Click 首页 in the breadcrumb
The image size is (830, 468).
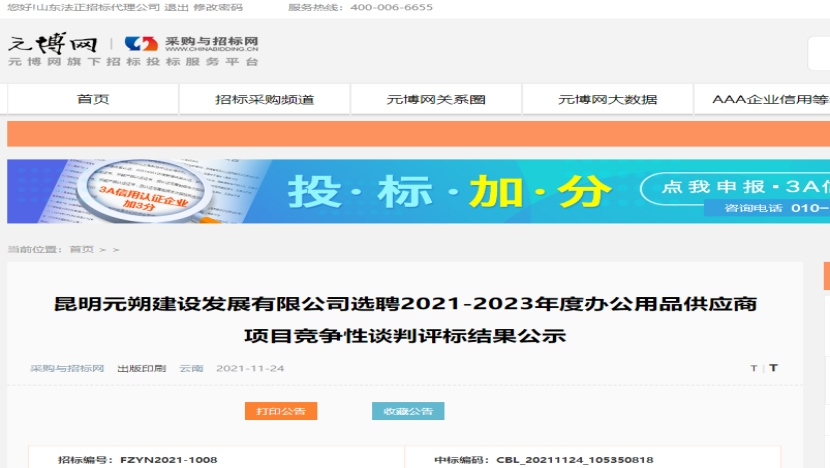coord(81,249)
